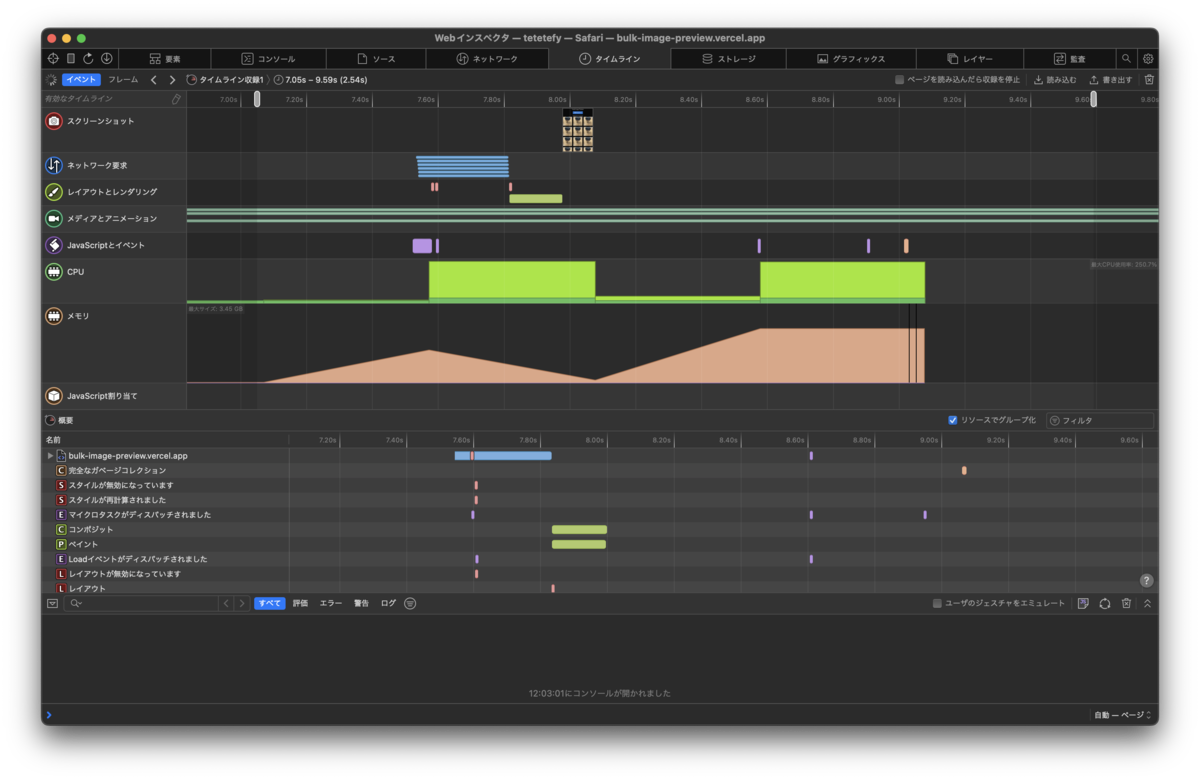Click the download web archive icon
The width and height of the screenshot is (1200, 780).
[x=106, y=59]
